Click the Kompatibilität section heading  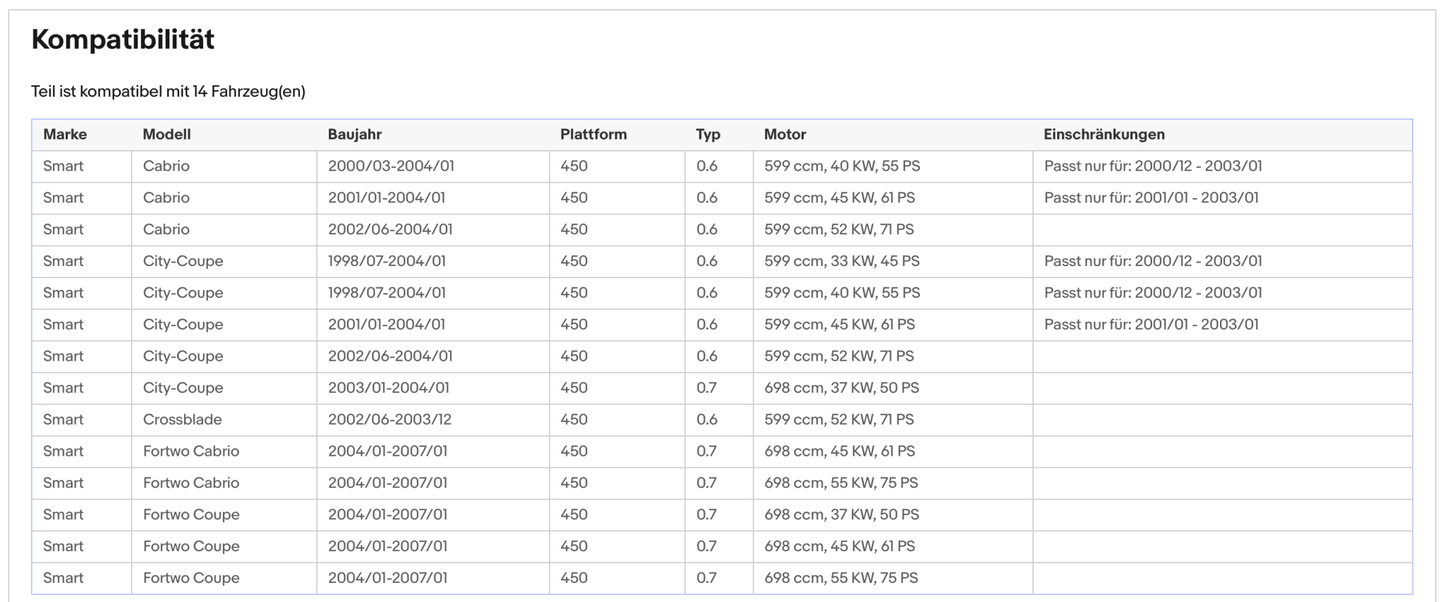(123, 40)
